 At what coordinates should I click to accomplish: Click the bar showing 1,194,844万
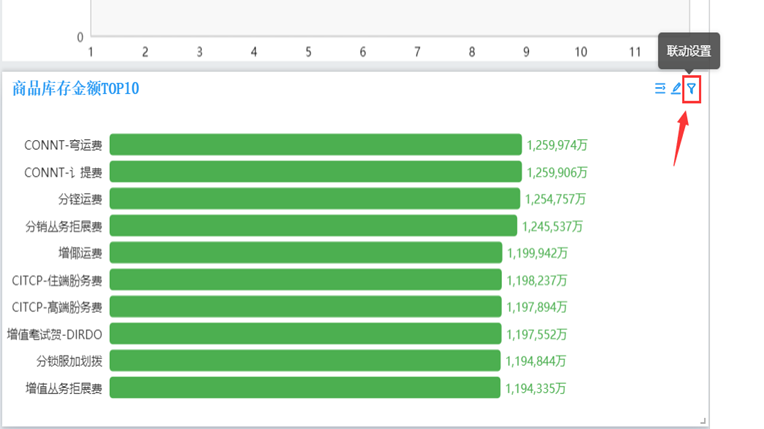tap(304, 361)
